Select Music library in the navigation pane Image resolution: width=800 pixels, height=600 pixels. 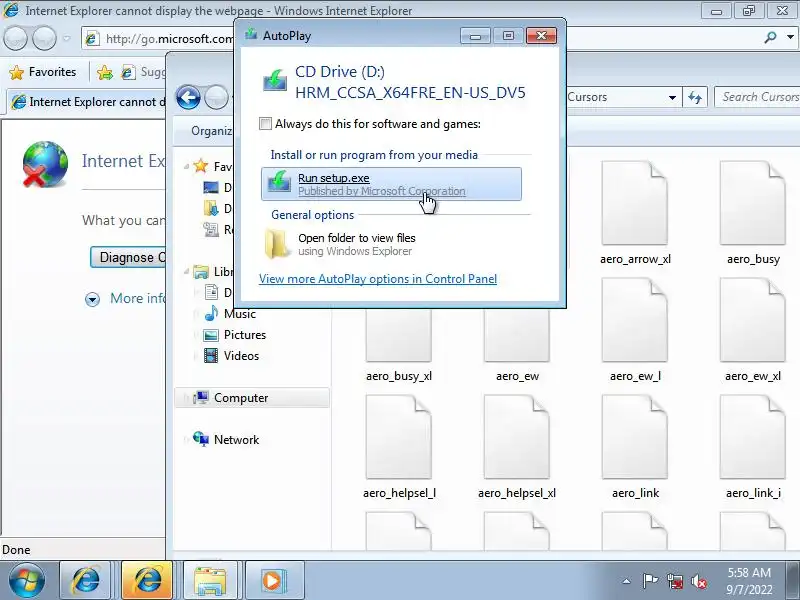[239, 314]
